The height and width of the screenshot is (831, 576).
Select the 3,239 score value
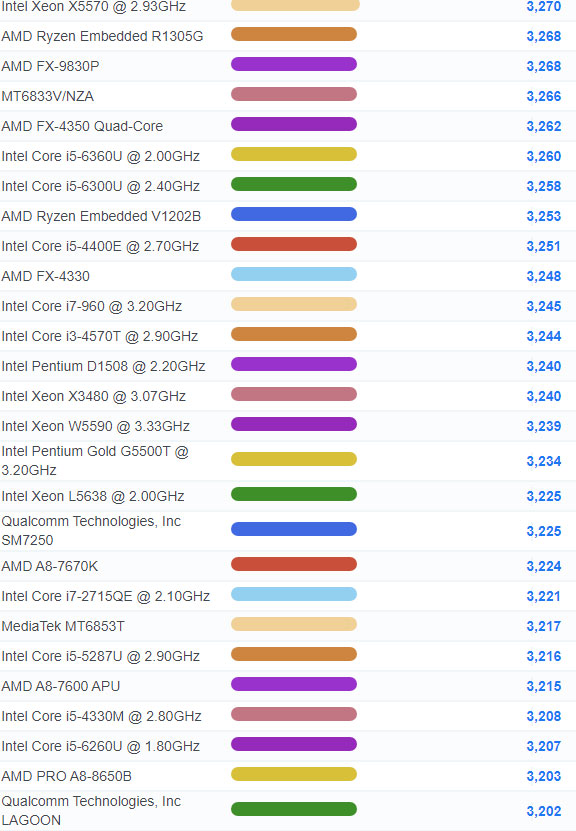(x=544, y=426)
